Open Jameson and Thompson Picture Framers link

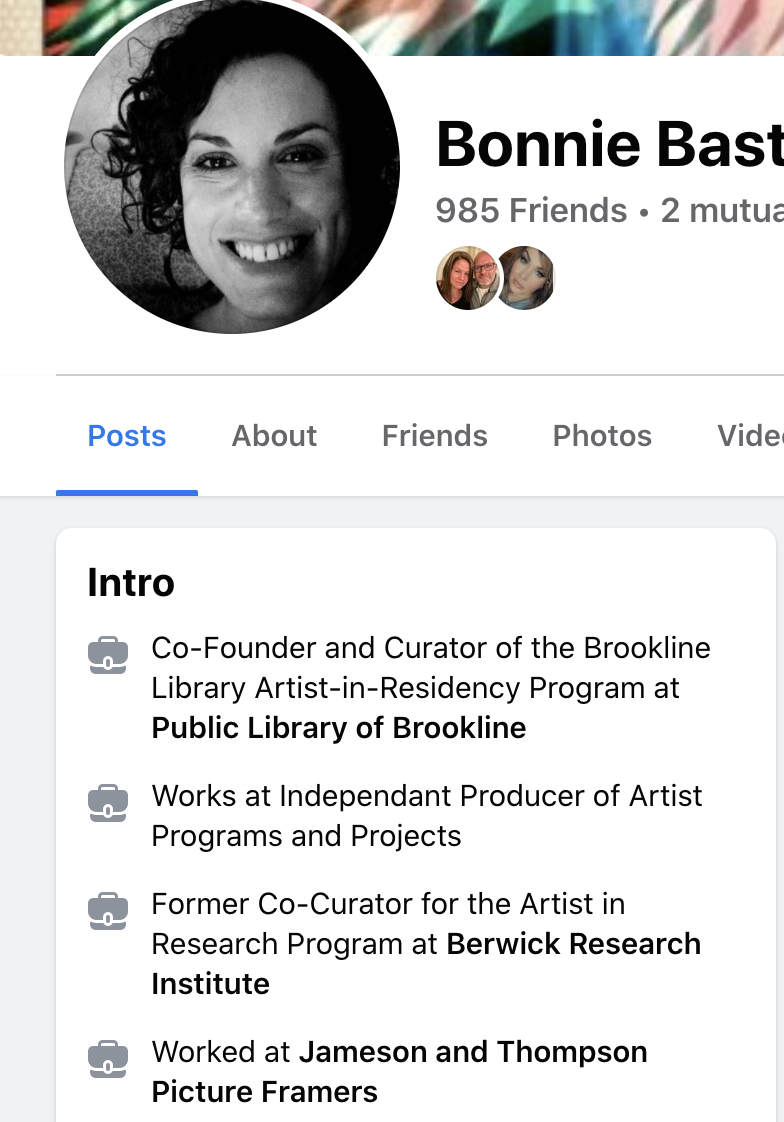(472, 1052)
